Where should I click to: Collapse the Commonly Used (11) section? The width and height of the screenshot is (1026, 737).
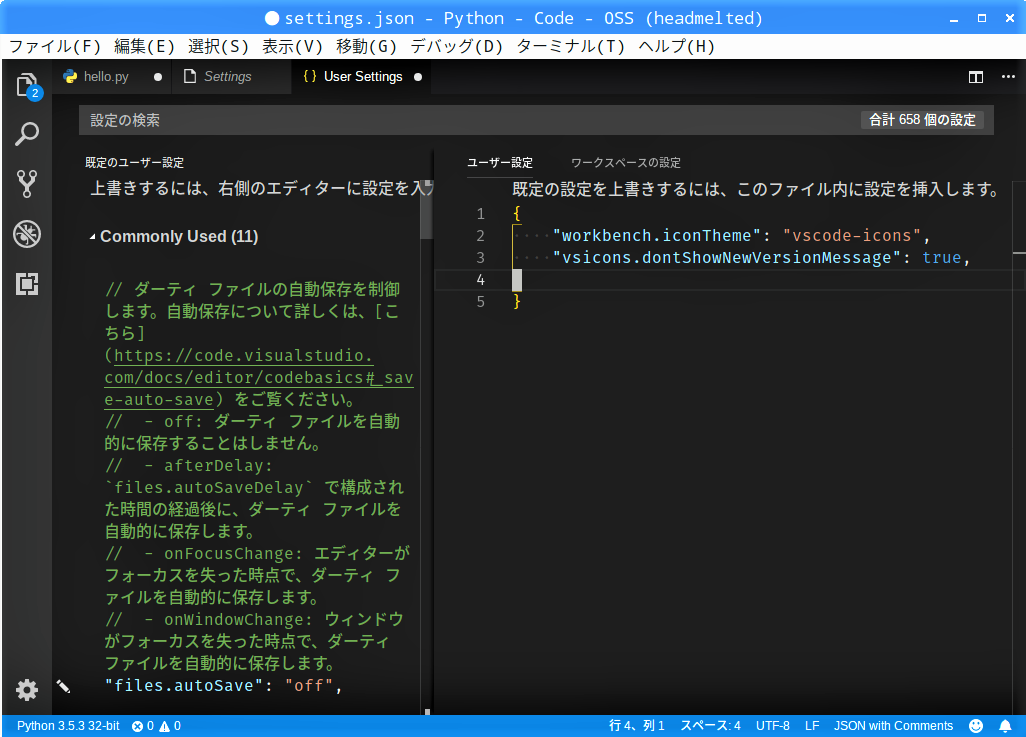[x=173, y=236]
